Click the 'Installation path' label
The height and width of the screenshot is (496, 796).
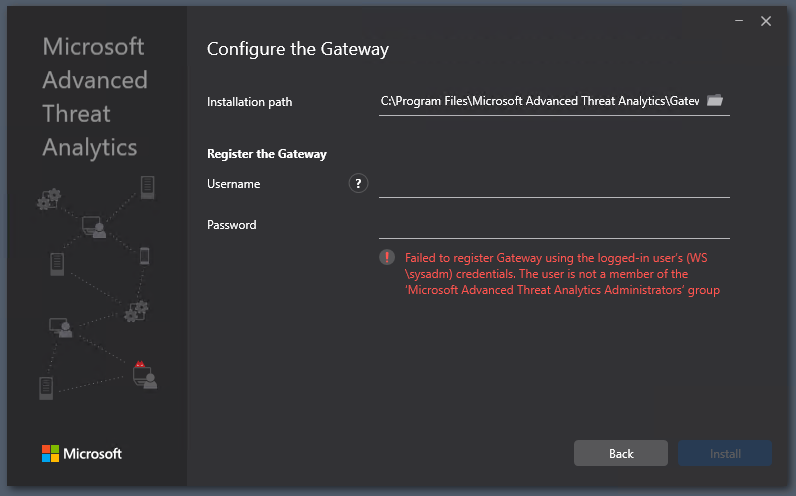coord(249,102)
